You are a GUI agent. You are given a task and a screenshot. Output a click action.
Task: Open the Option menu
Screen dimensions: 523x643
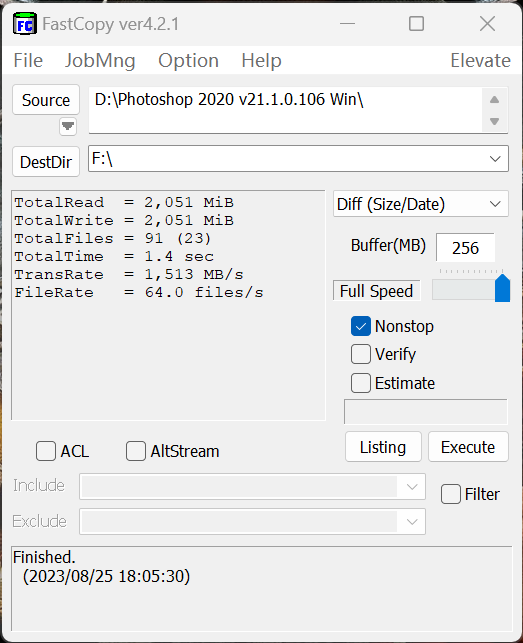tap(188, 61)
